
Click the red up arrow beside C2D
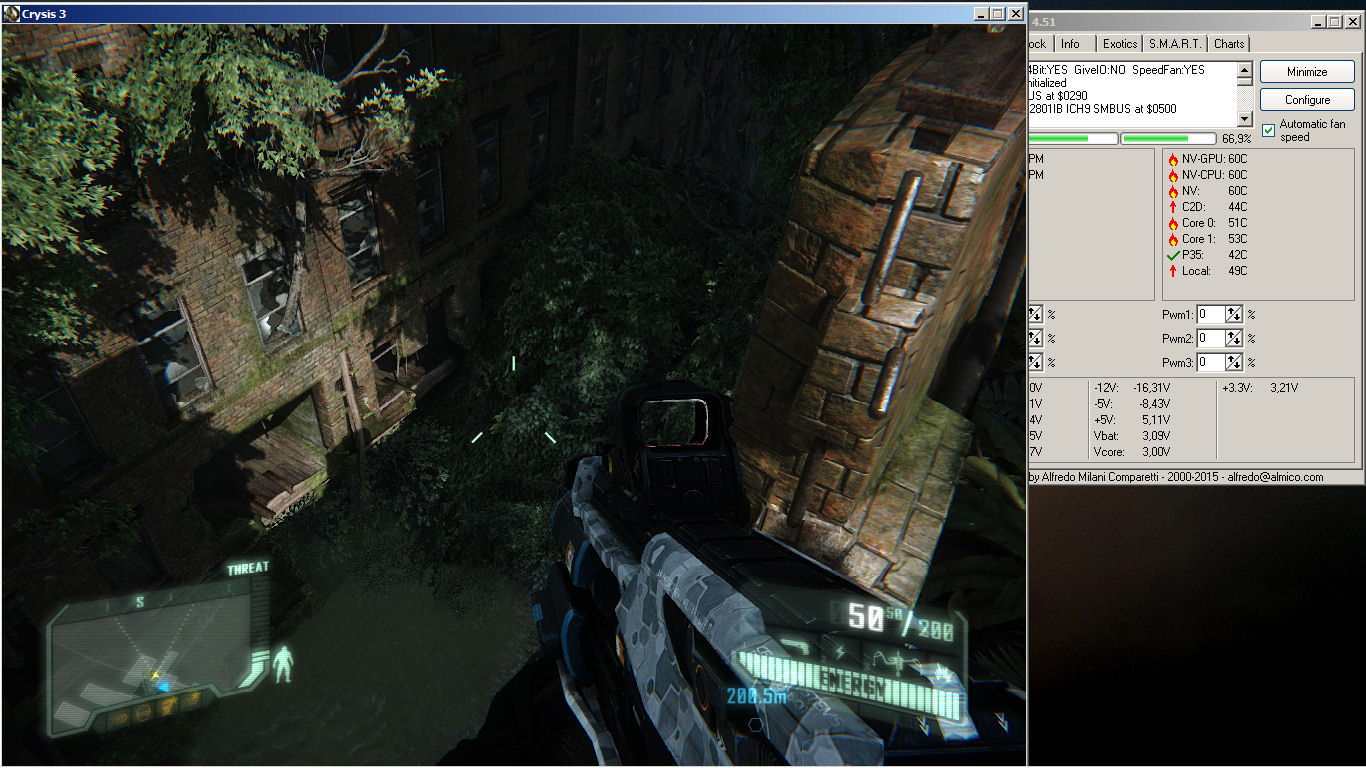[1173, 207]
